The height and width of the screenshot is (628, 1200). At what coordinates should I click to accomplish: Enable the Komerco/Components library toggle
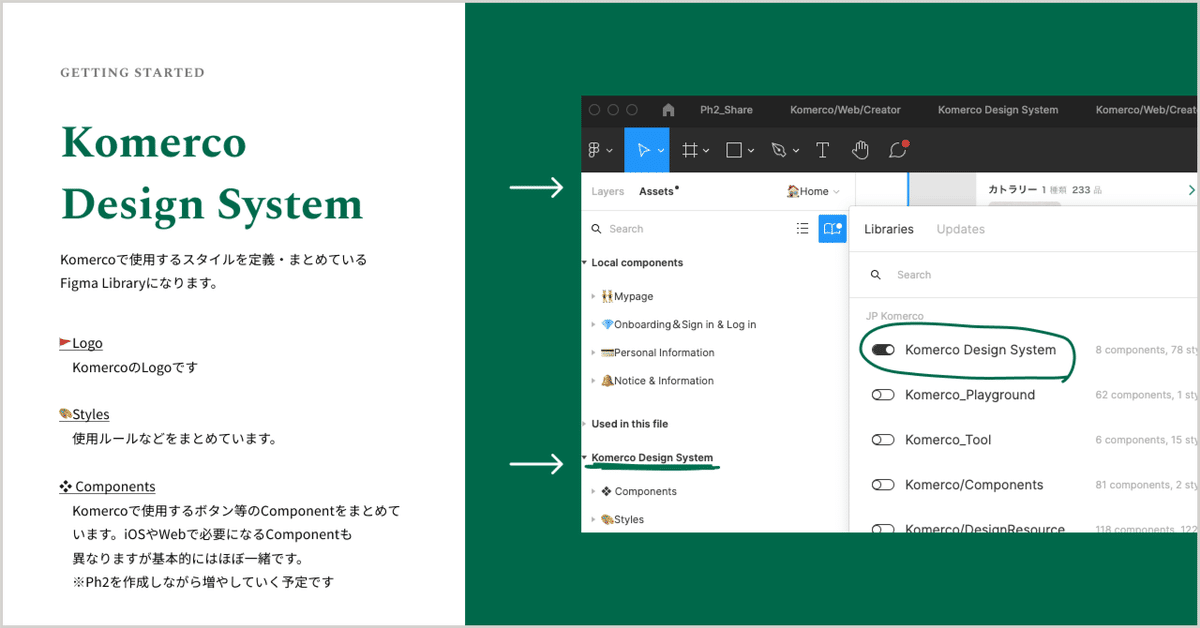pyautogui.click(x=883, y=485)
